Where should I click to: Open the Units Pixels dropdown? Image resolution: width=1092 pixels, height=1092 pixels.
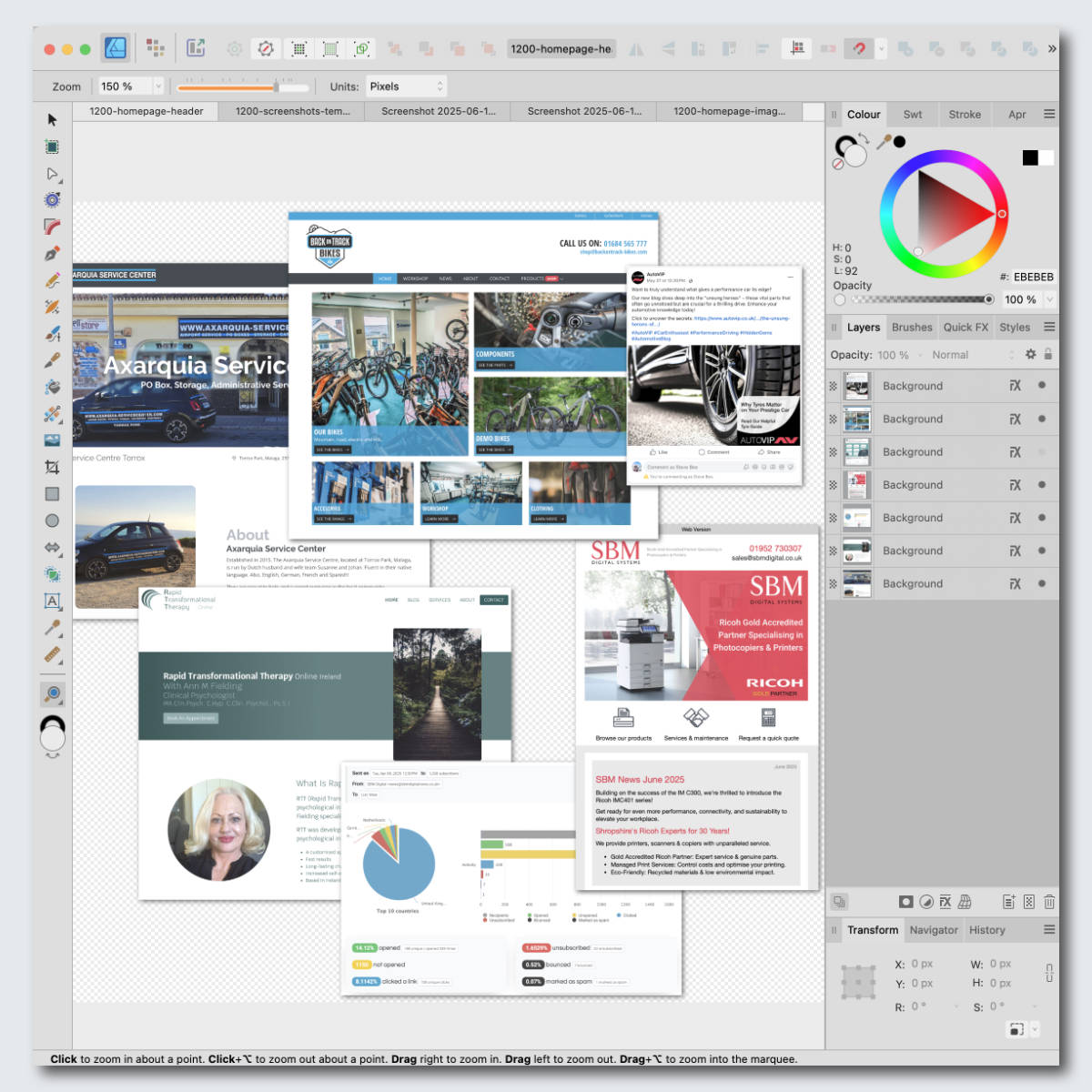(x=406, y=86)
